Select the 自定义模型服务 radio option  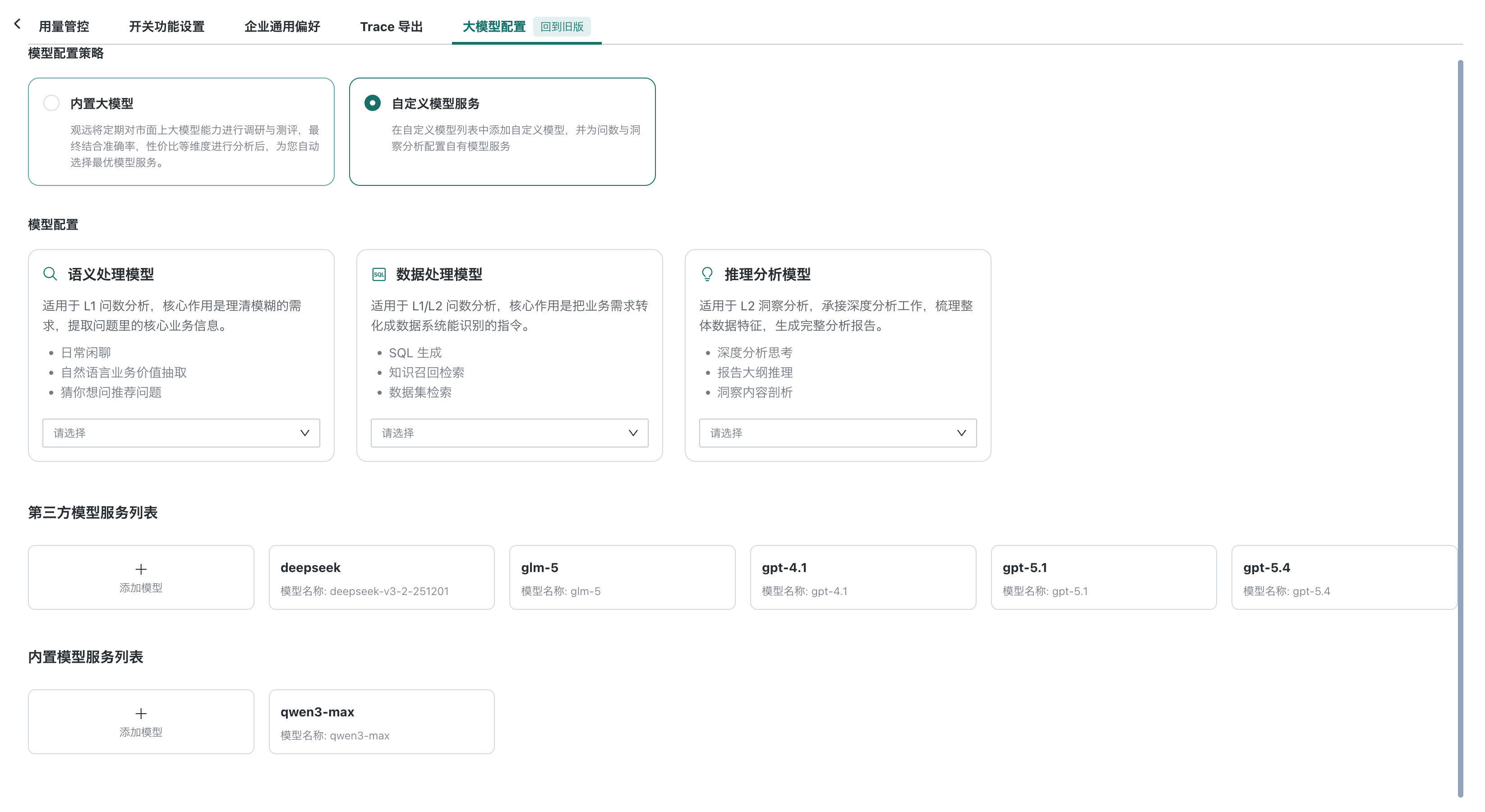point(373,103)
